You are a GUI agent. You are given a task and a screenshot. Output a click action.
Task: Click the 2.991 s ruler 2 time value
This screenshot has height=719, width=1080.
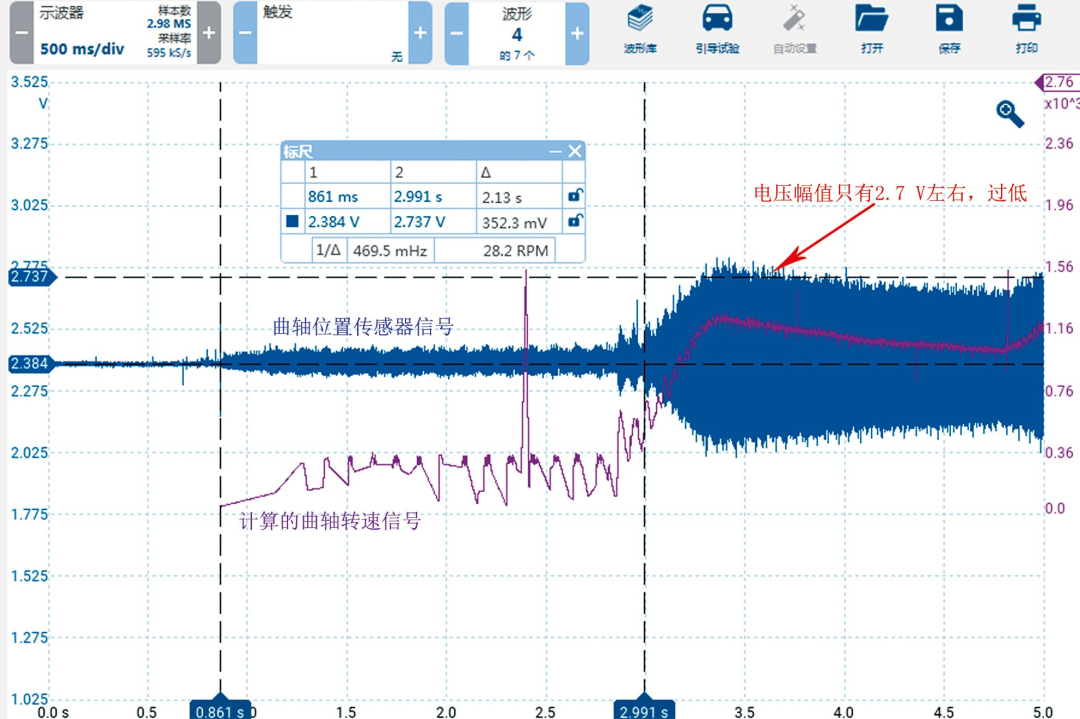click(x=418, y=197)
